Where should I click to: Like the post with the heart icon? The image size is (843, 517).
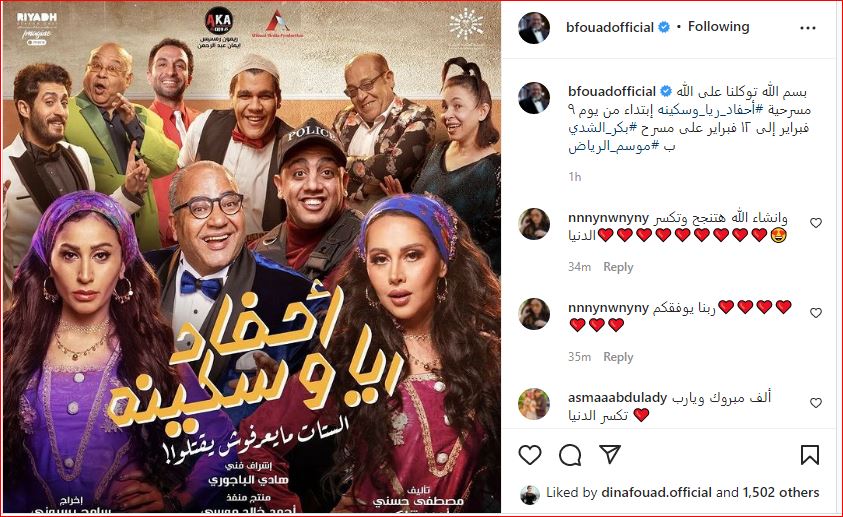pyautogui.click(x=530, y=455)
